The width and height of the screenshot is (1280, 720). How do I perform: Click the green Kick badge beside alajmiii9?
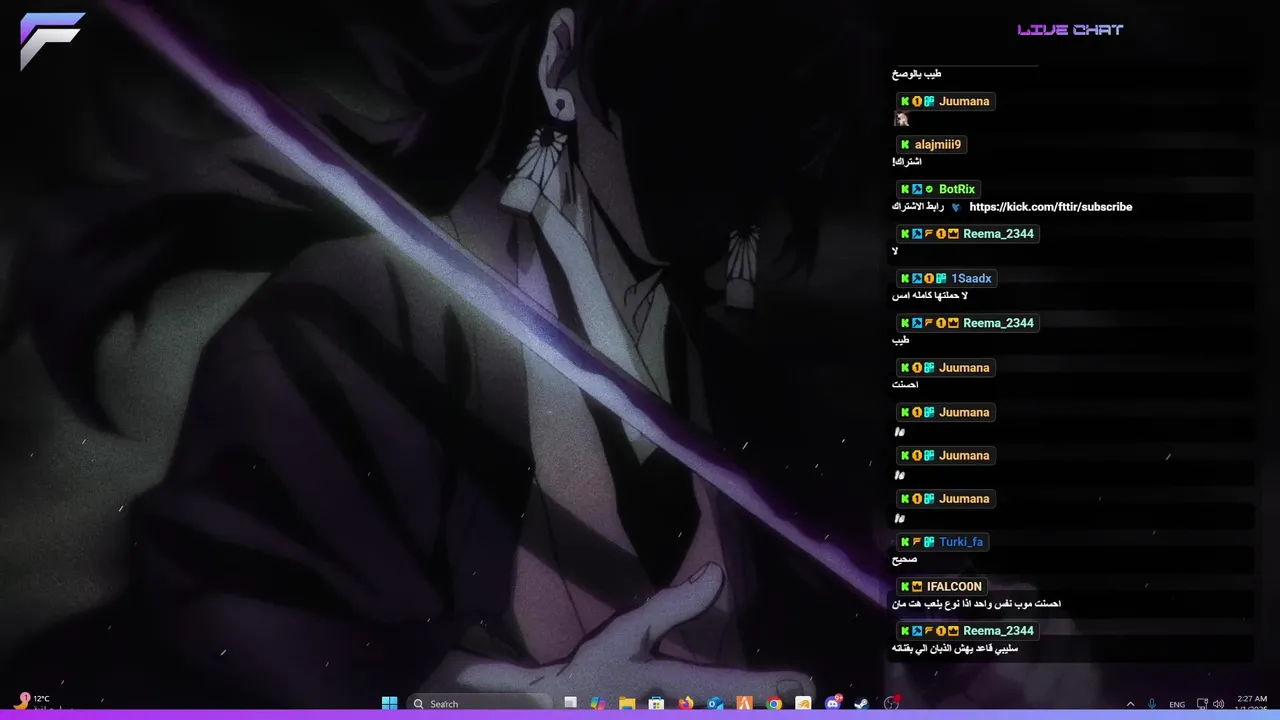click(x=905, y=145)
